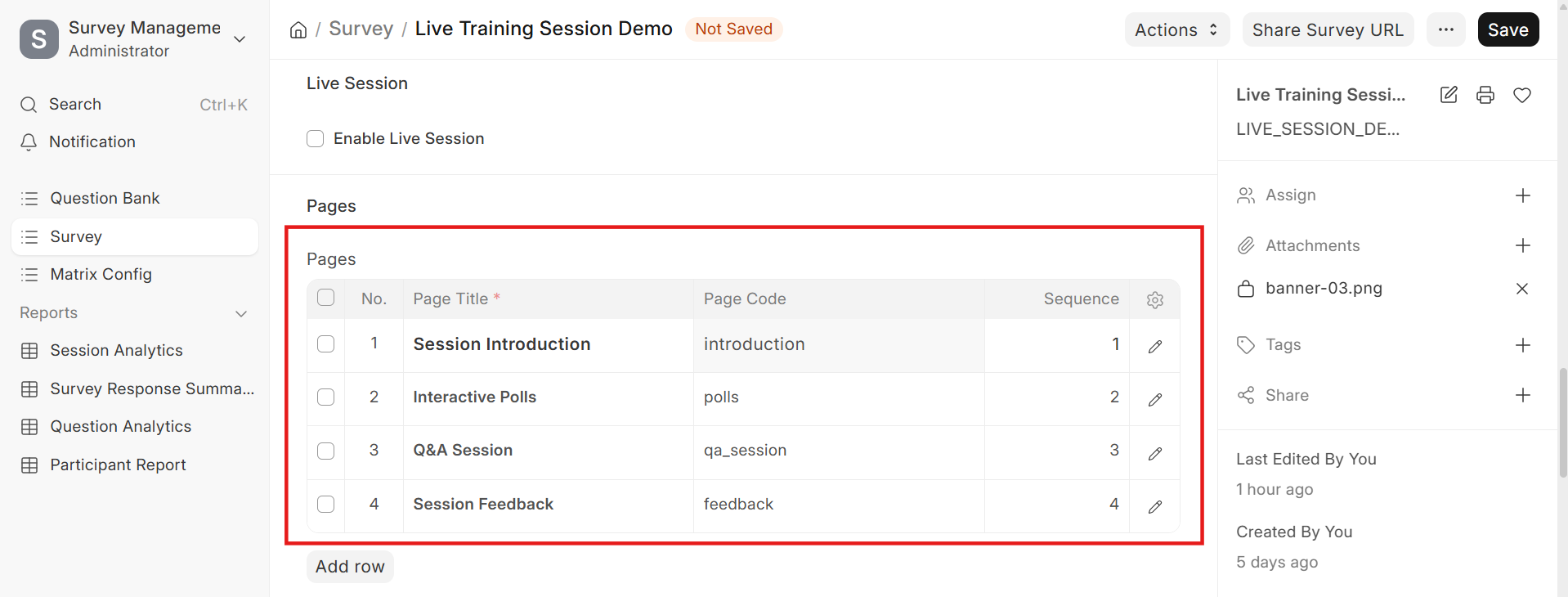The height and width of the screenshot is (597, 1568).
Task: Click the edit title icon beside Live Training Session
Action: [x=1448, y=95]
